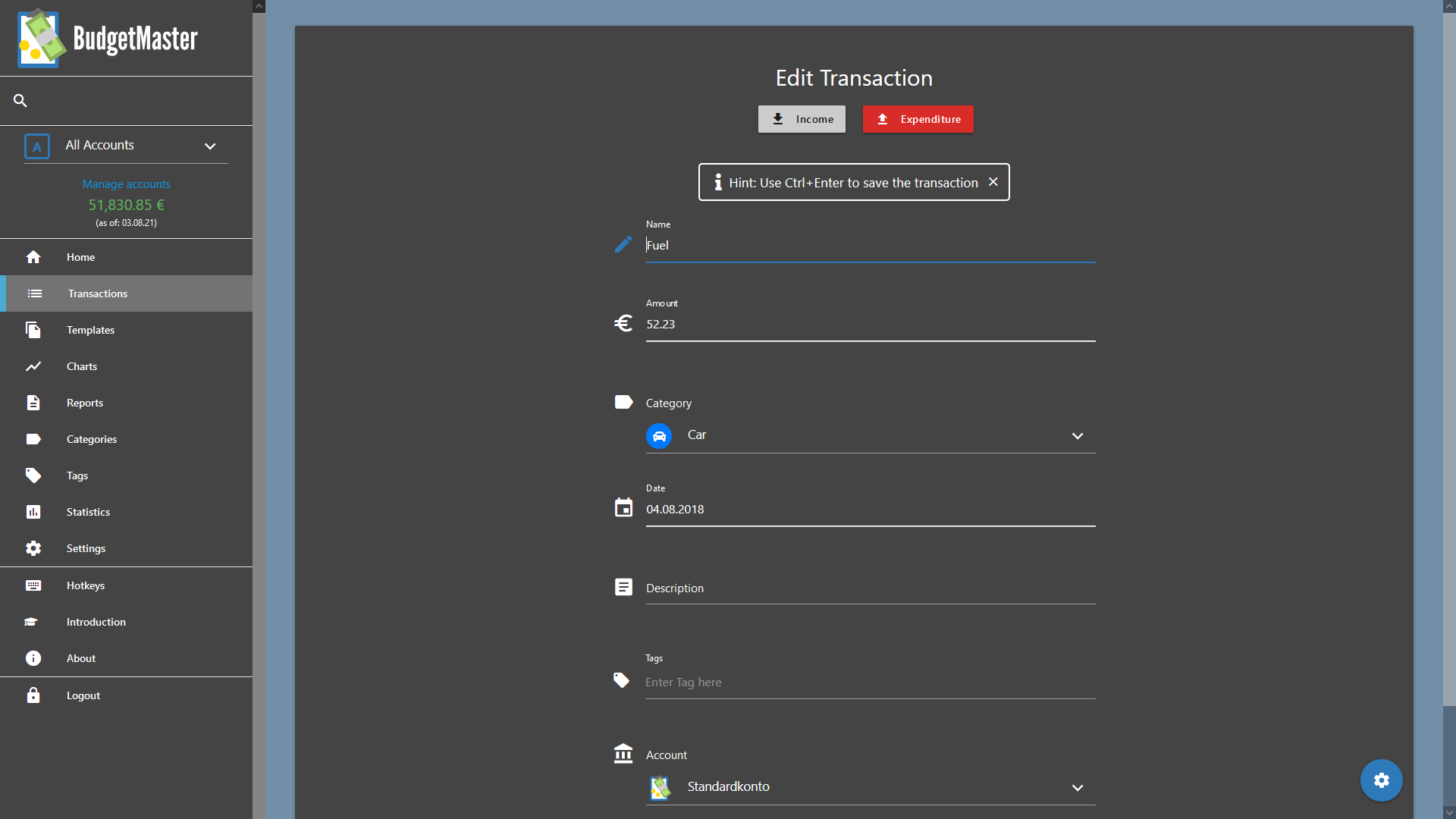
Task: Click the Category label icon in form
Action: 623,402
